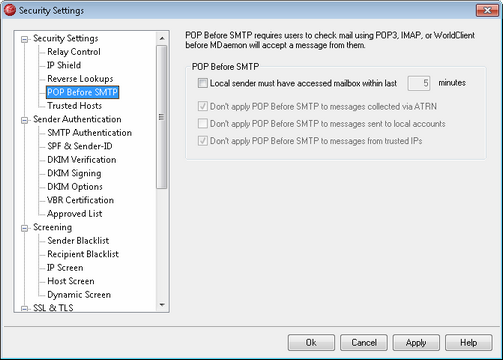Toggle ATRN messages exemption checkbox
503x360 pixels.
[203, 106]
